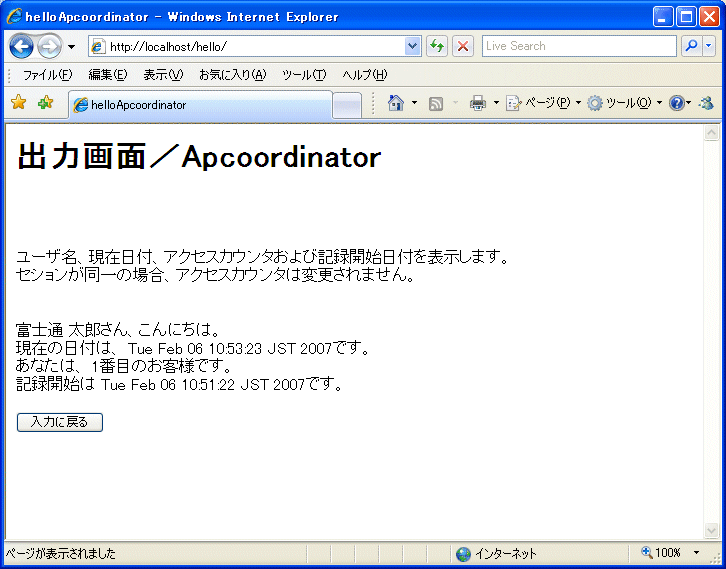Click the line あなたは、1番目のお客様です。
Viewport: 726px width, 569px height.
(x=124, y=366)
